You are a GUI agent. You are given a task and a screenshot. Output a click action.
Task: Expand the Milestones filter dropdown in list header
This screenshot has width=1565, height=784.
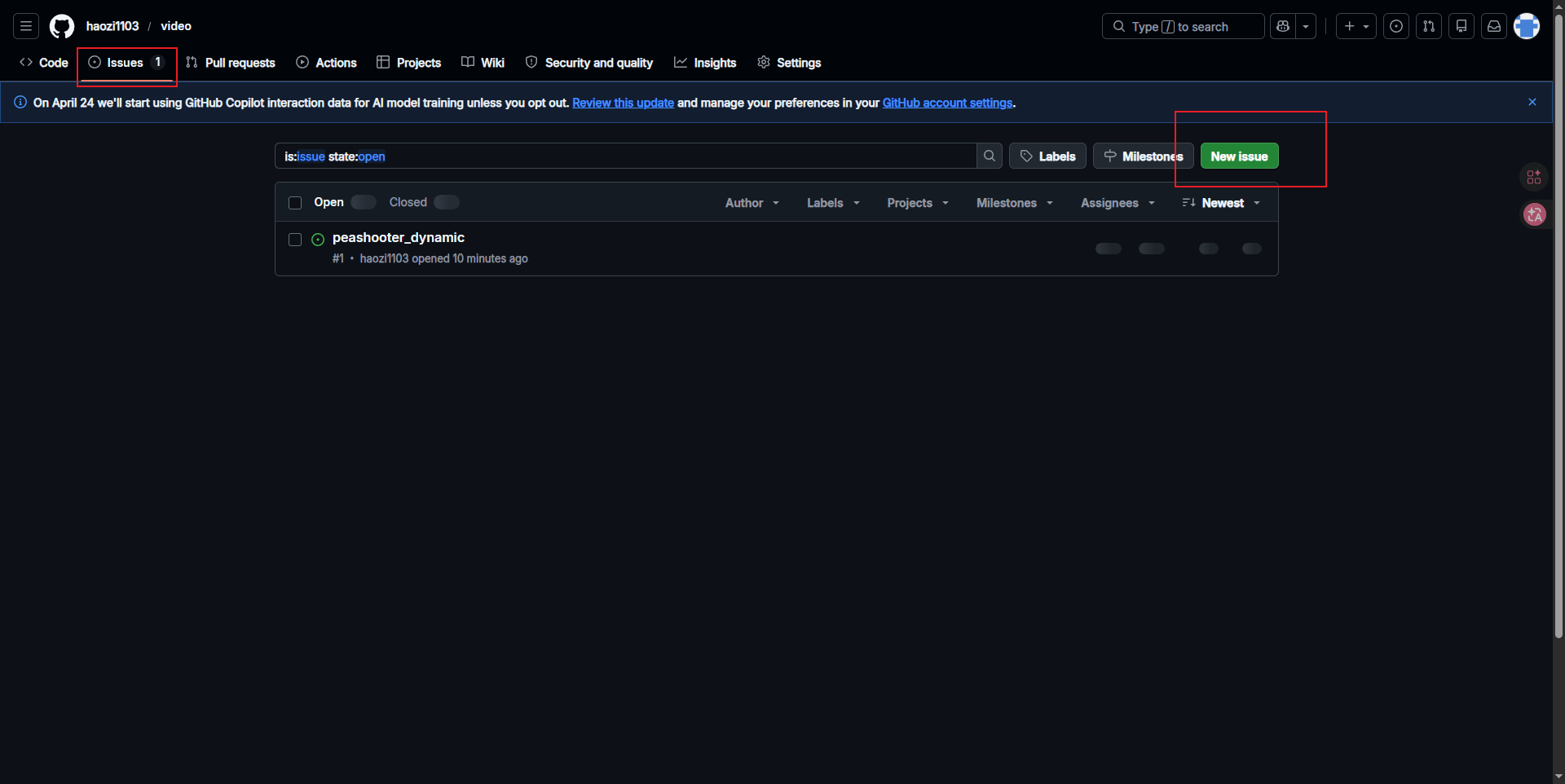click(1015, 203)
